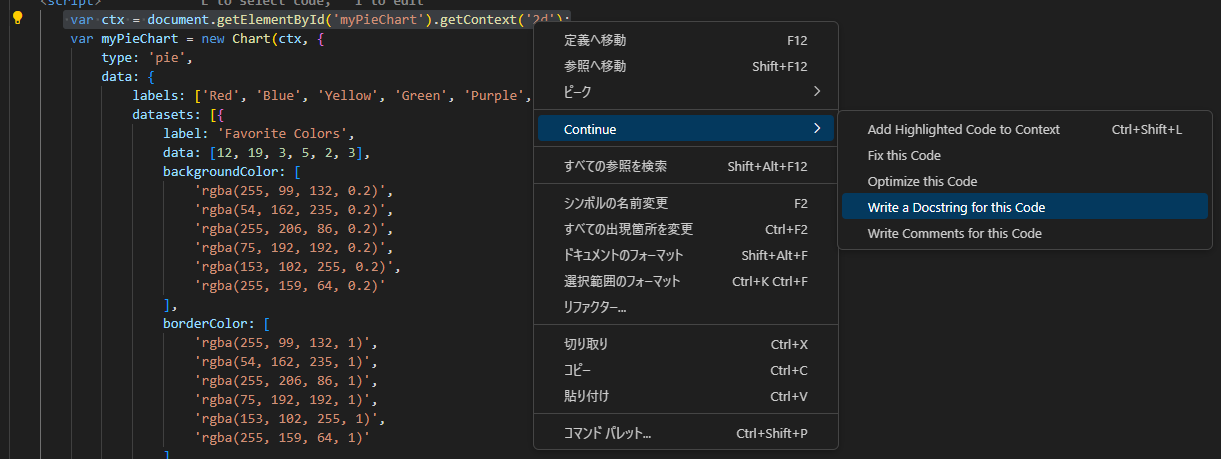Select 切り取り from the context menu
This screenshot has height=459, width=1221.
coord(686,344)
